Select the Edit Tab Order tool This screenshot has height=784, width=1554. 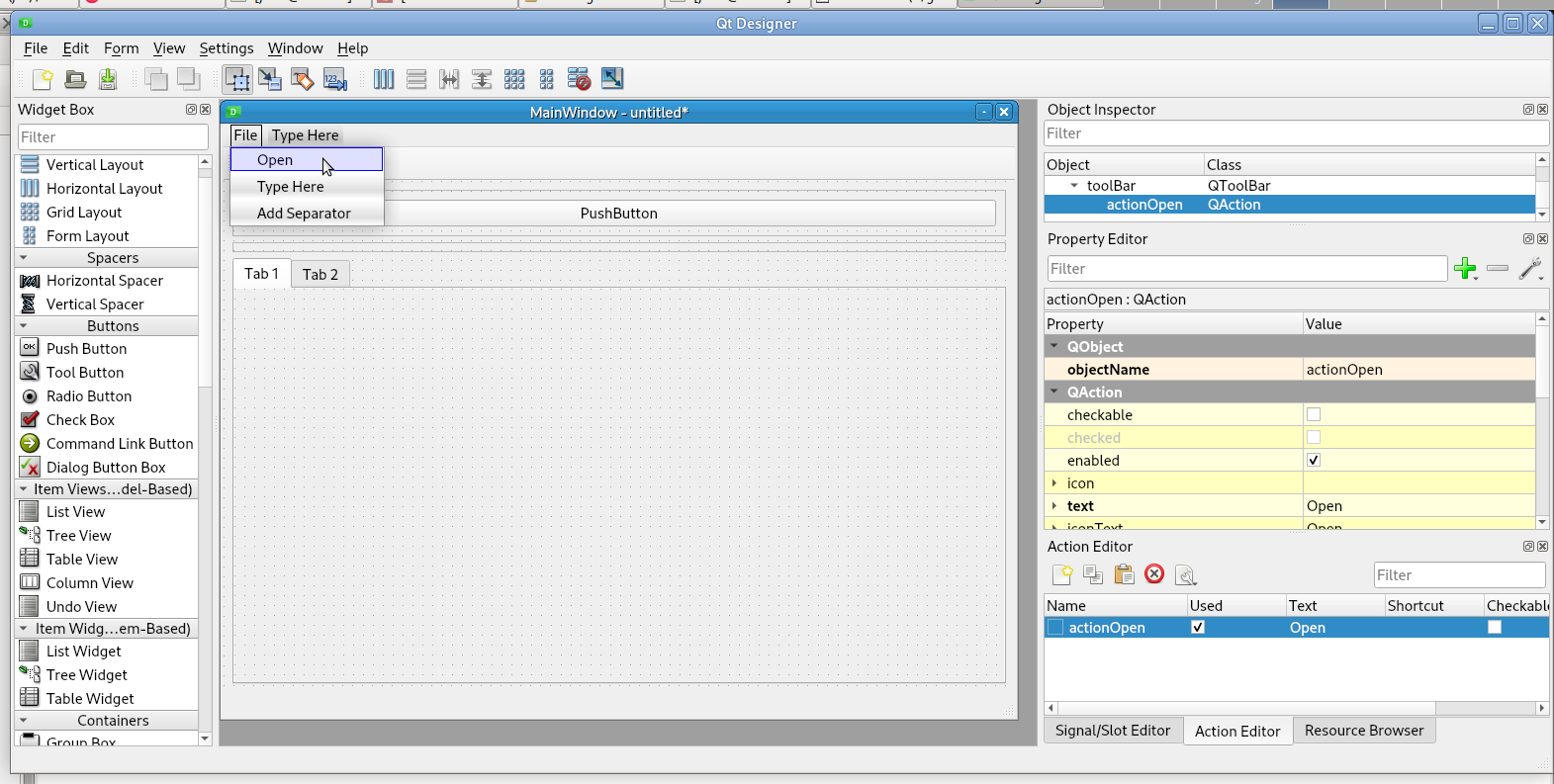[x=335, y=79]
